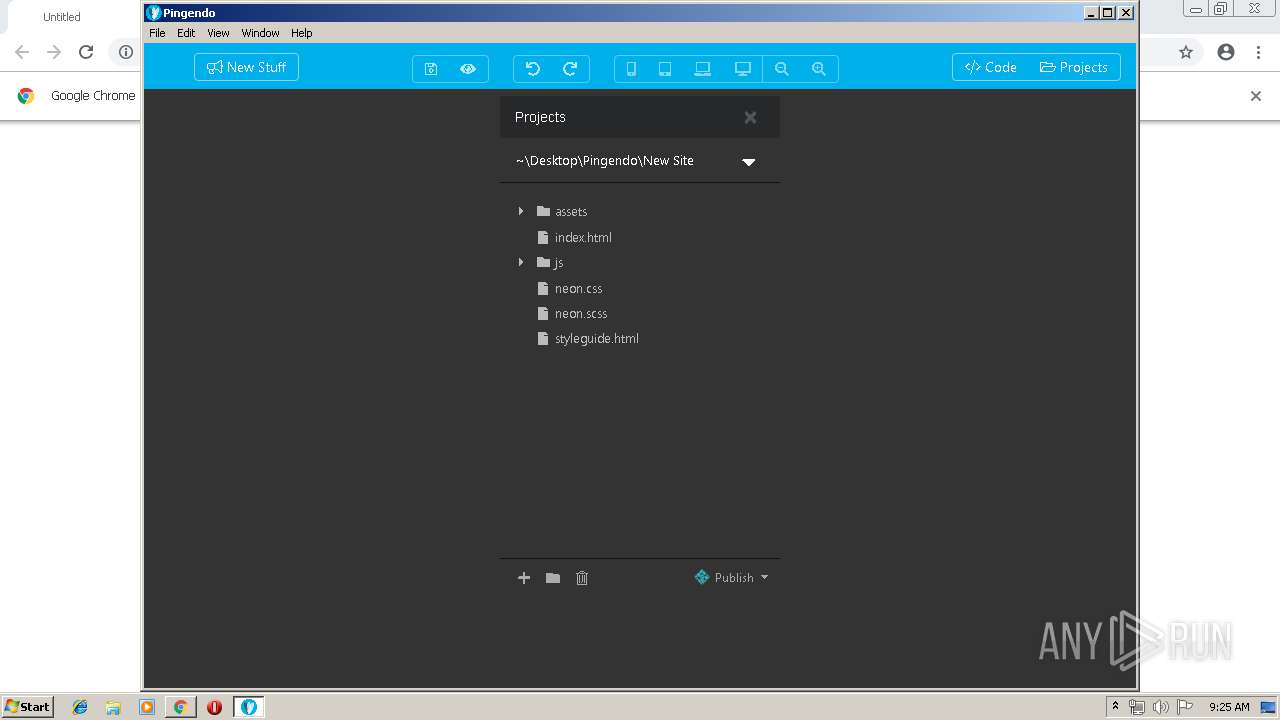Image resolution: width=1280 pixels, height=720 pixels.
Task: Delete selected item with trash icon
Action: coord(582,578)
